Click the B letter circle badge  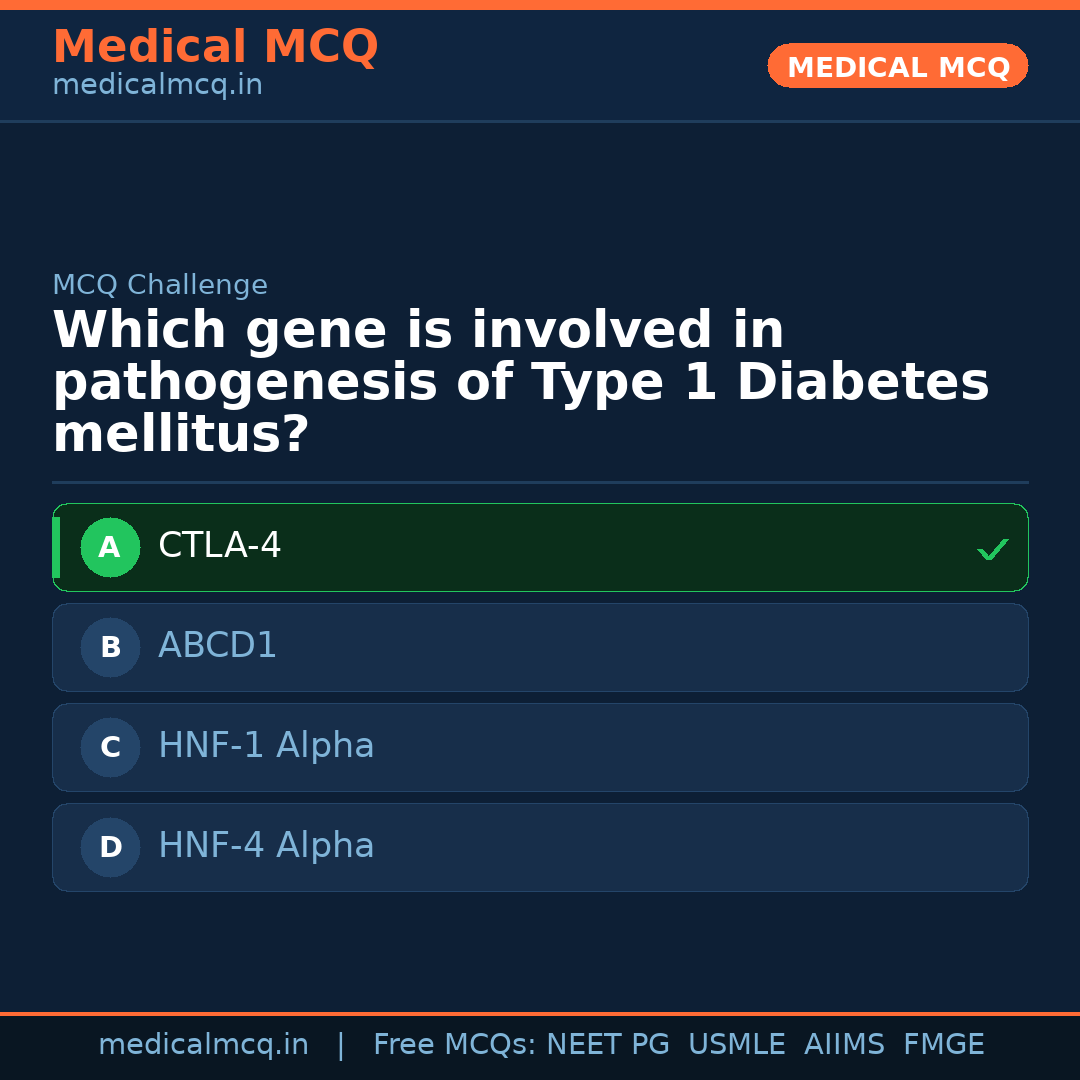coord(110,647)
